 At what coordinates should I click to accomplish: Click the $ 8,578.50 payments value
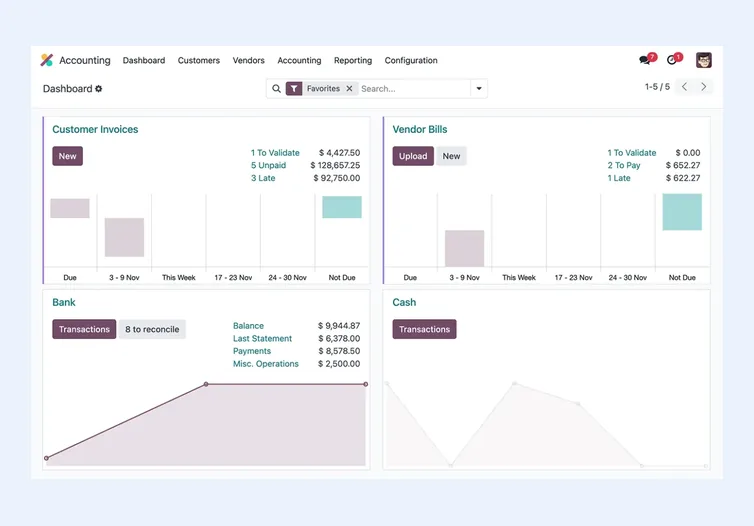339,351
